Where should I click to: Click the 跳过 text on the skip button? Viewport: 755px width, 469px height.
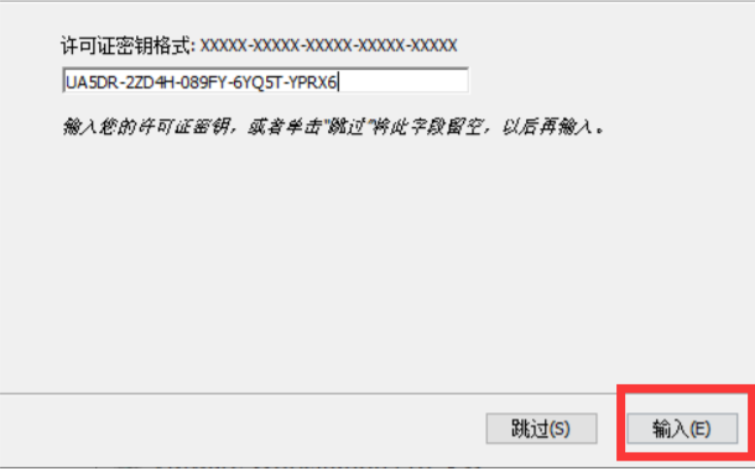[x=530, y=429]
